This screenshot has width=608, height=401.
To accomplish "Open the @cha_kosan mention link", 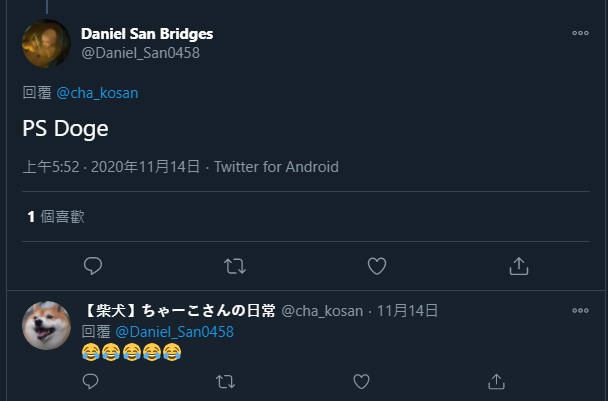I will click(97, 93).
